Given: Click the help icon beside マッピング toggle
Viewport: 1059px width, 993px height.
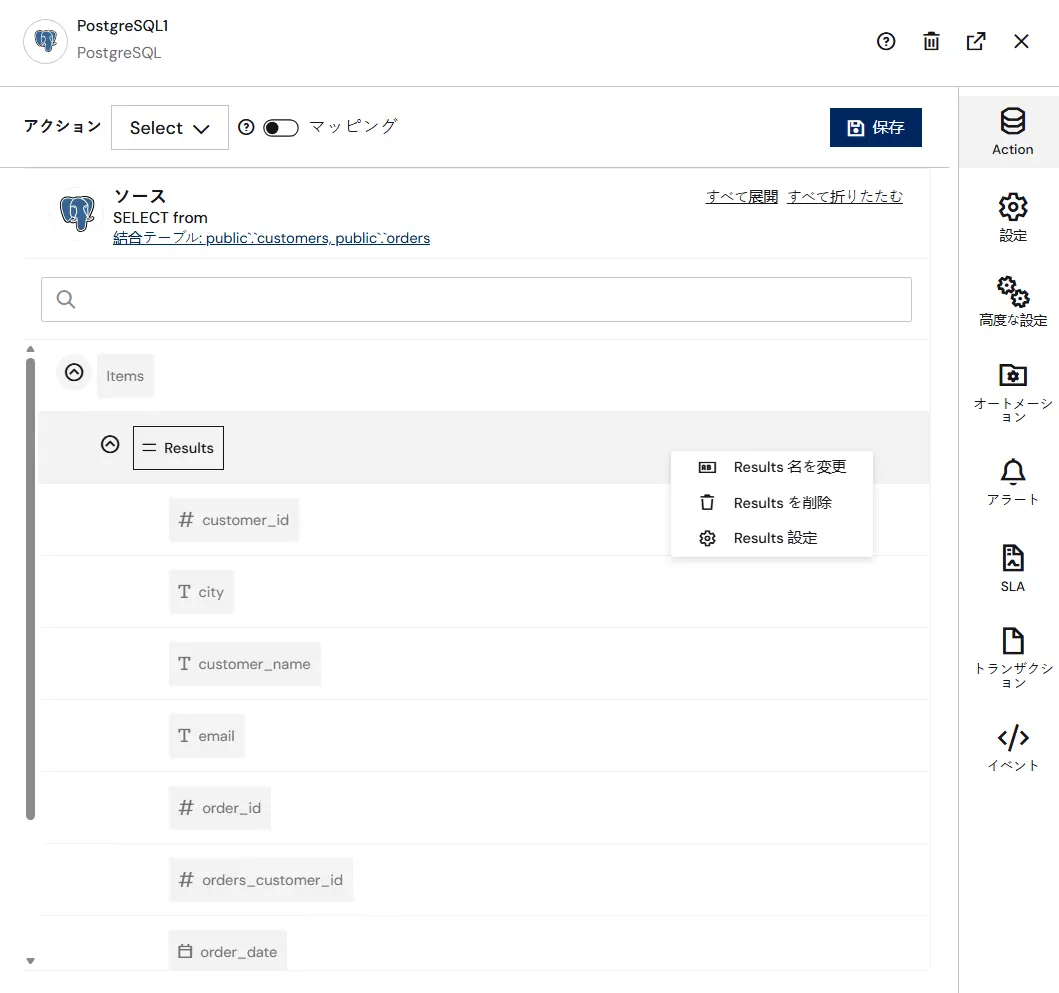Looking at the screenshot, I should (x=246, y=127).
